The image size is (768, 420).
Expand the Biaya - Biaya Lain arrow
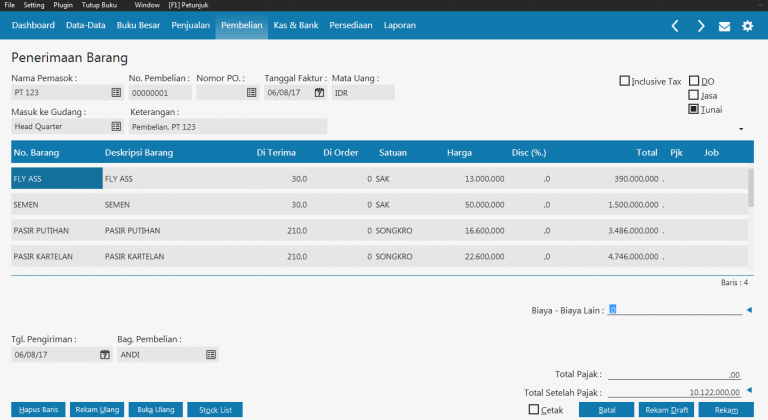click(x=749, y=310)
